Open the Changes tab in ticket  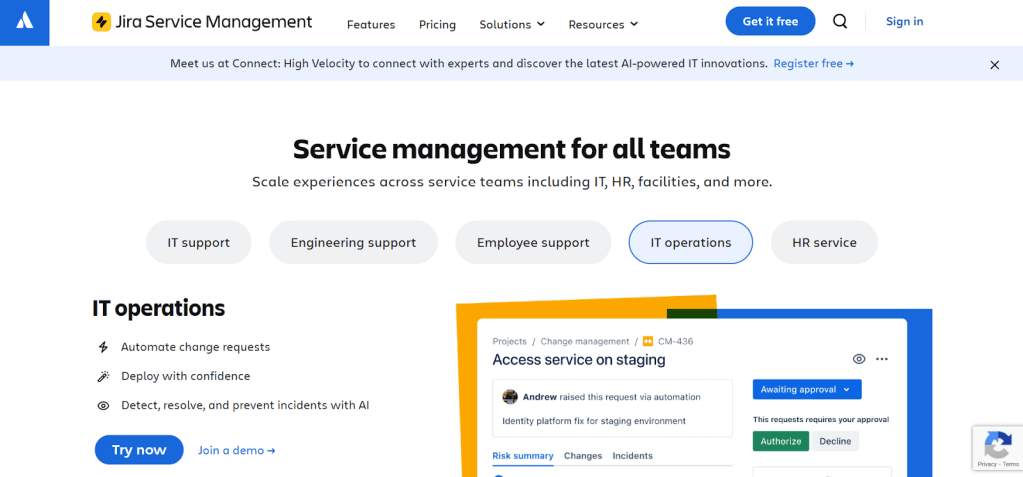583,456
